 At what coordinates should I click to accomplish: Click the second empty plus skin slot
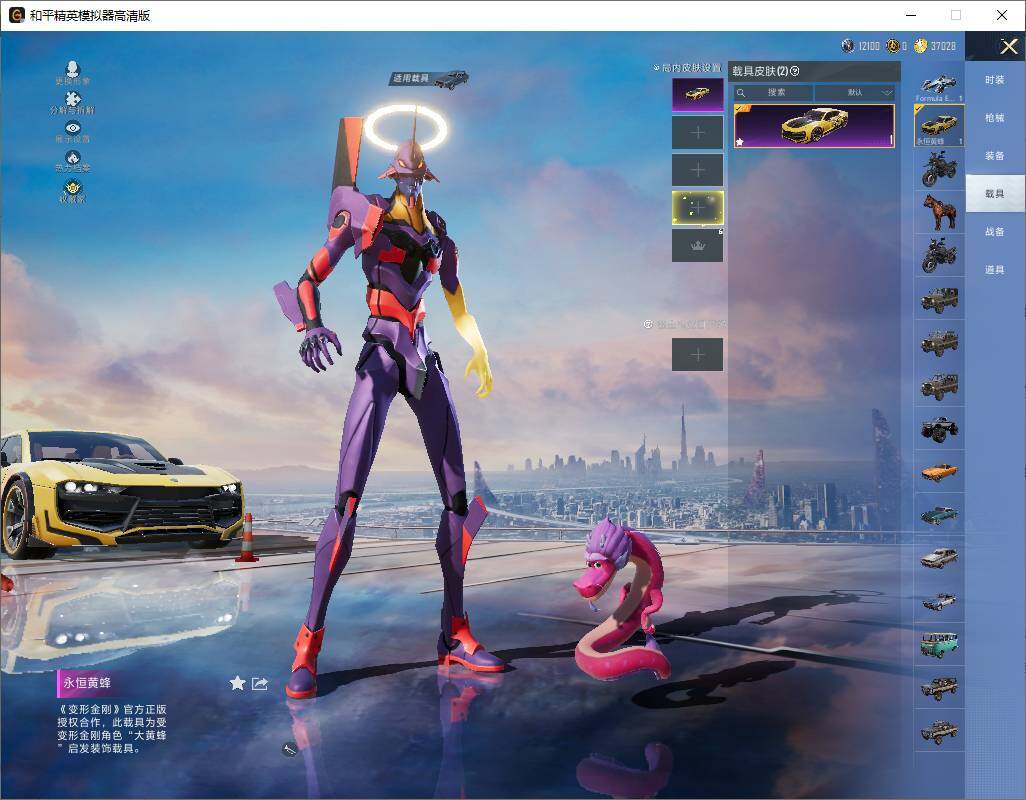click(698, 133)
